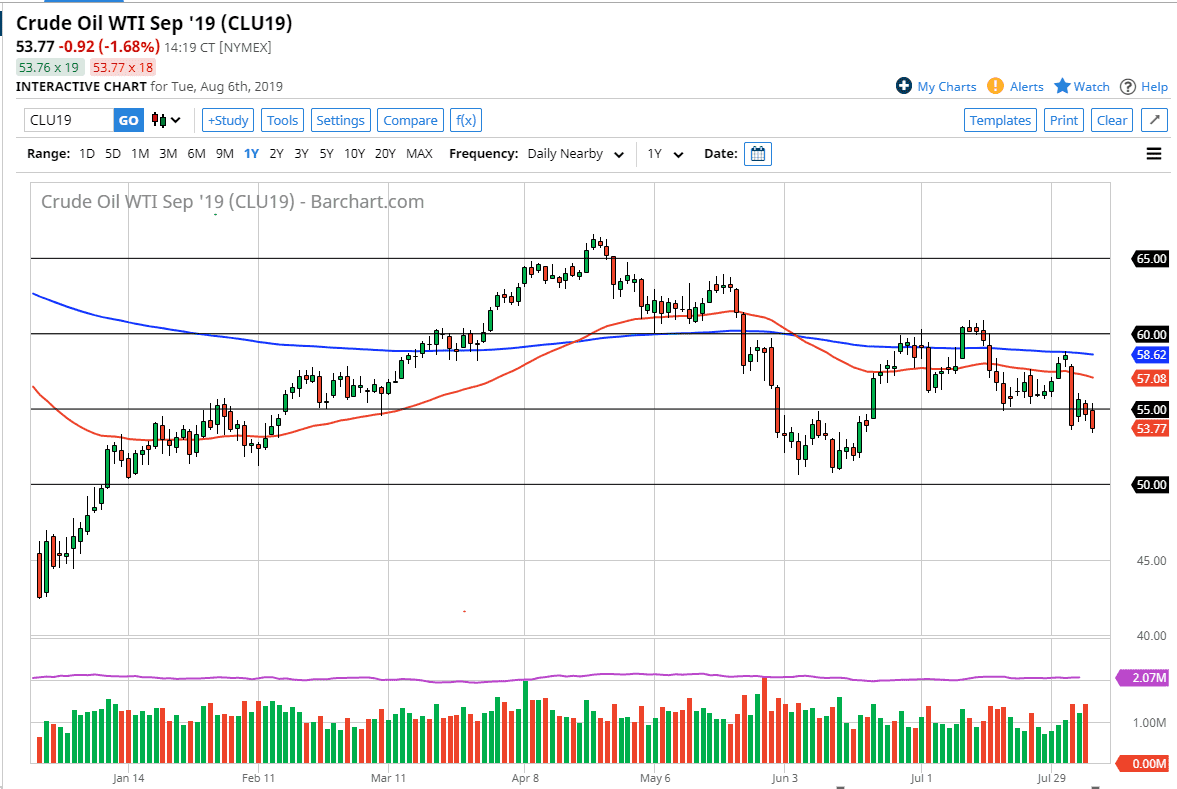This screenshot has width=1177, height=789.
Task: Open the Settings menu
Action: 340,119
